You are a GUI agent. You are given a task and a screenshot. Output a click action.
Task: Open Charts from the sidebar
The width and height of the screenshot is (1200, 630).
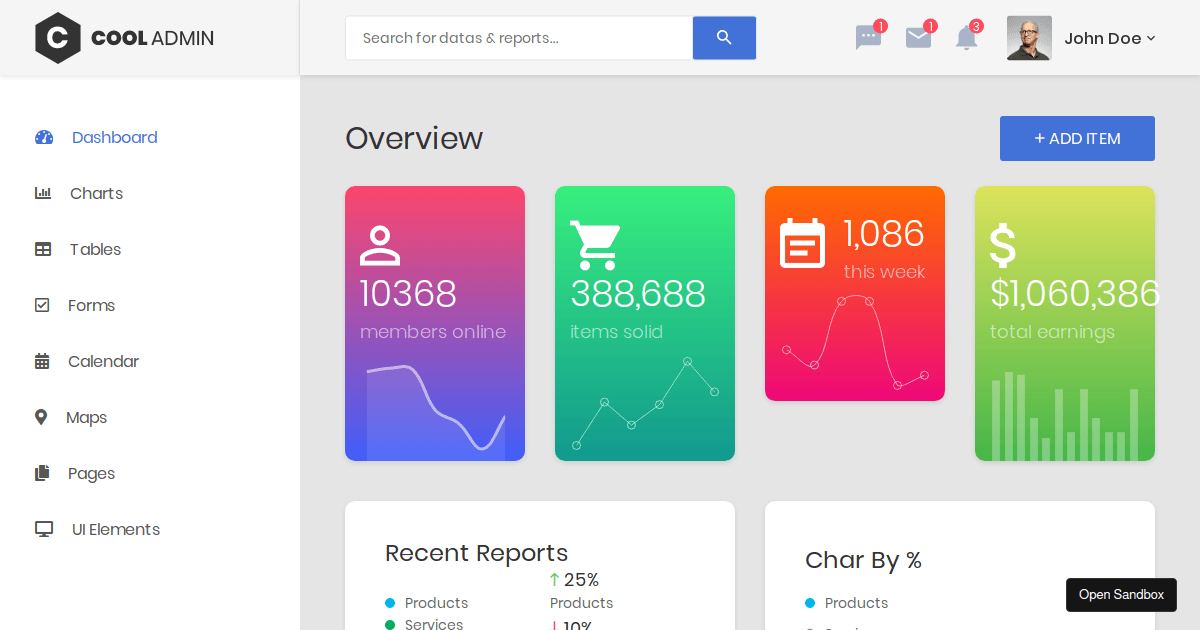point(96,194)
